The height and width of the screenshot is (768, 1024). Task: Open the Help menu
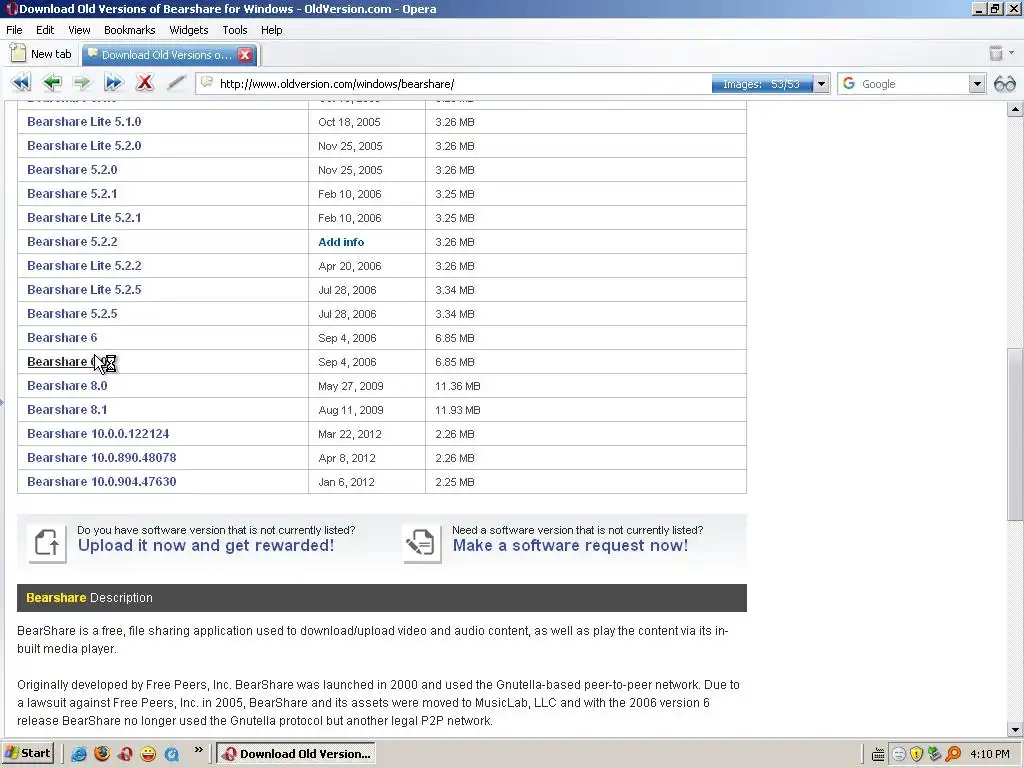pos(272,30)
